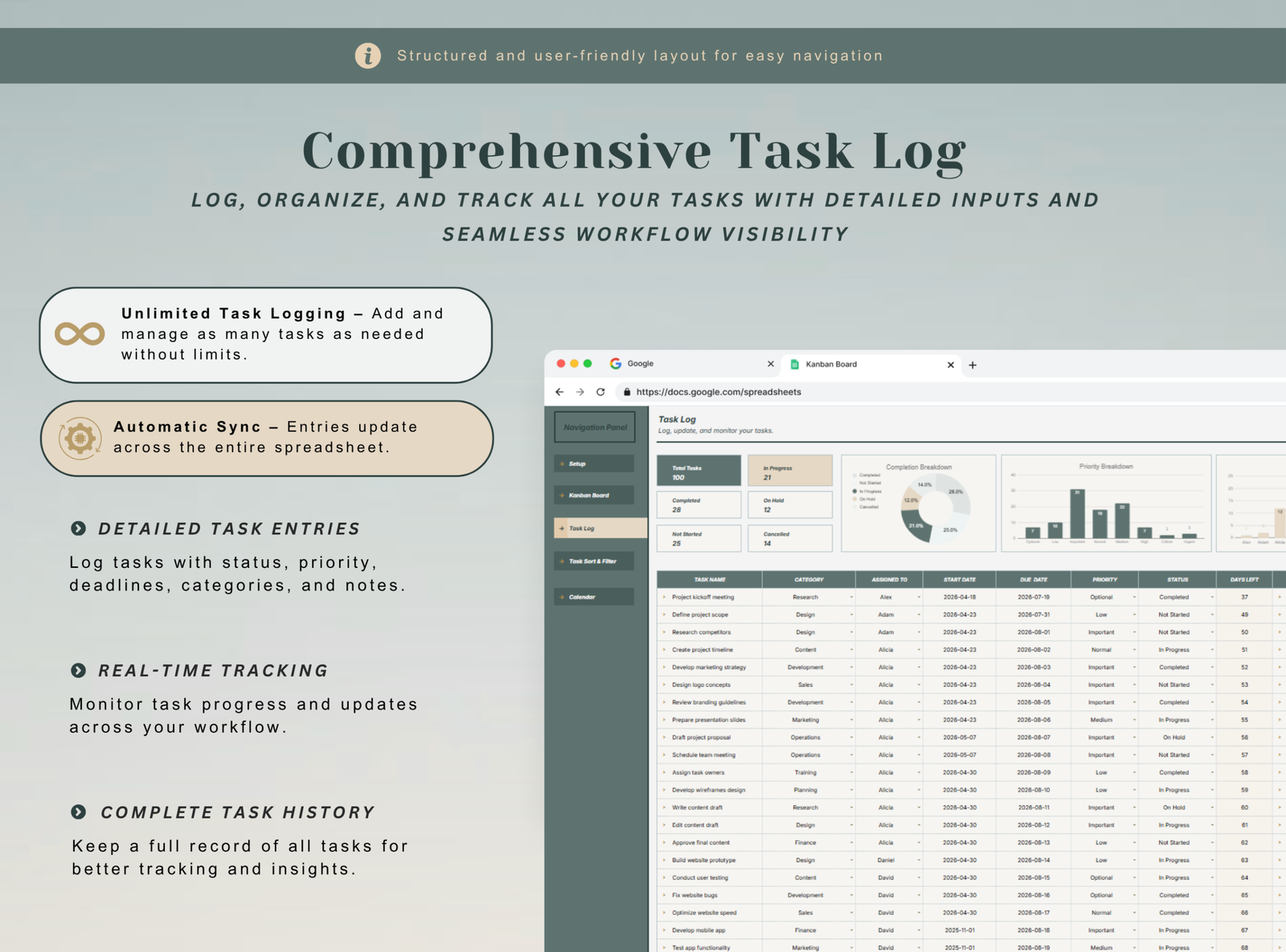Go back using the browser back arrow
This screenshot has width=1286, height=952.
(x=559, y=392)
